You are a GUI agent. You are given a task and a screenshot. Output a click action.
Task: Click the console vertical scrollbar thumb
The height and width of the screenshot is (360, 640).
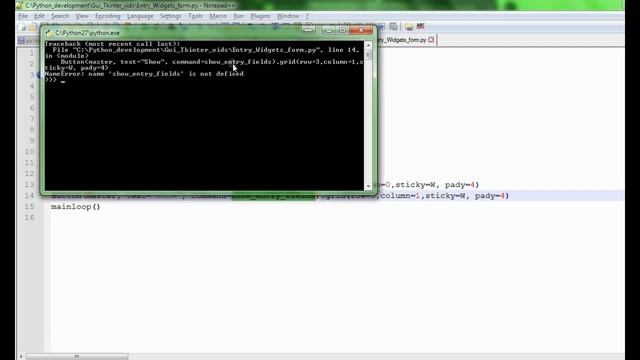click(368, 55)
